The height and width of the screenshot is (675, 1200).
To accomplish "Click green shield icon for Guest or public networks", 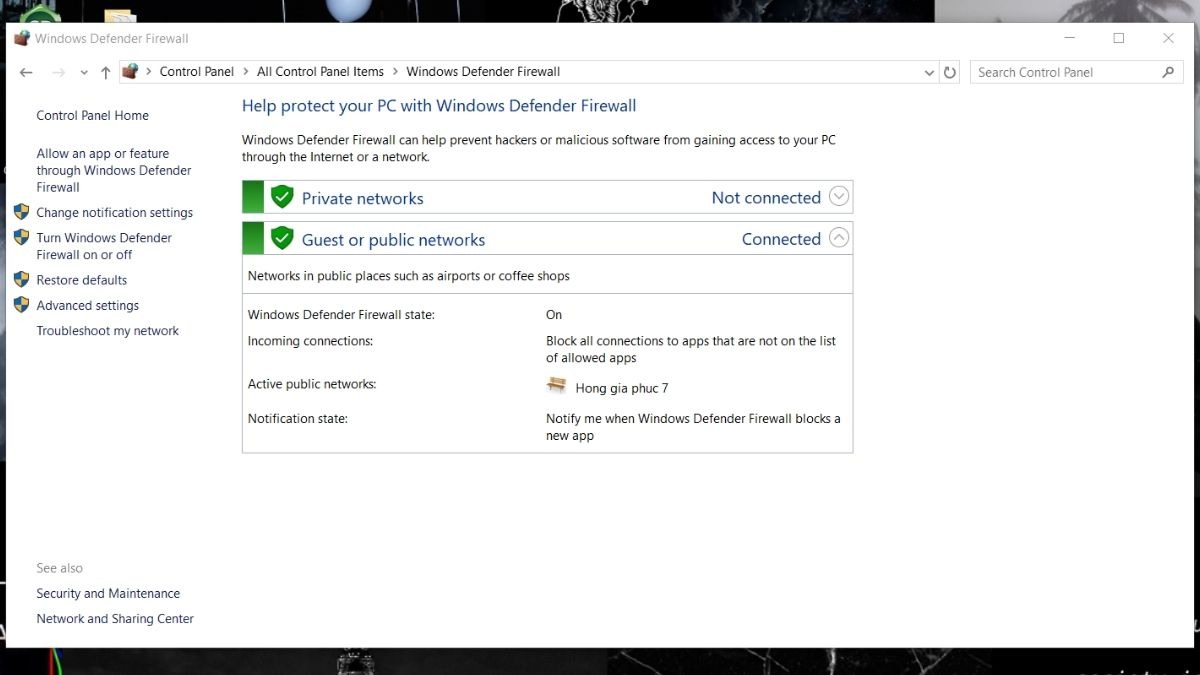I will pos(282,238).
